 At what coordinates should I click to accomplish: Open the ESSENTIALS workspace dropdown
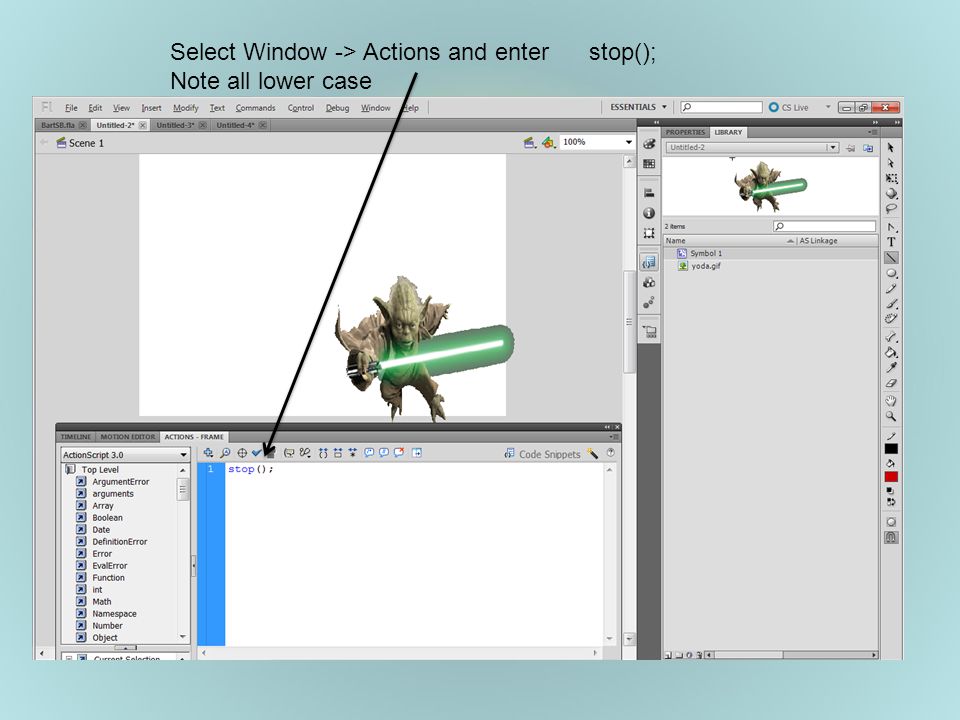click(x=638, y=107)
